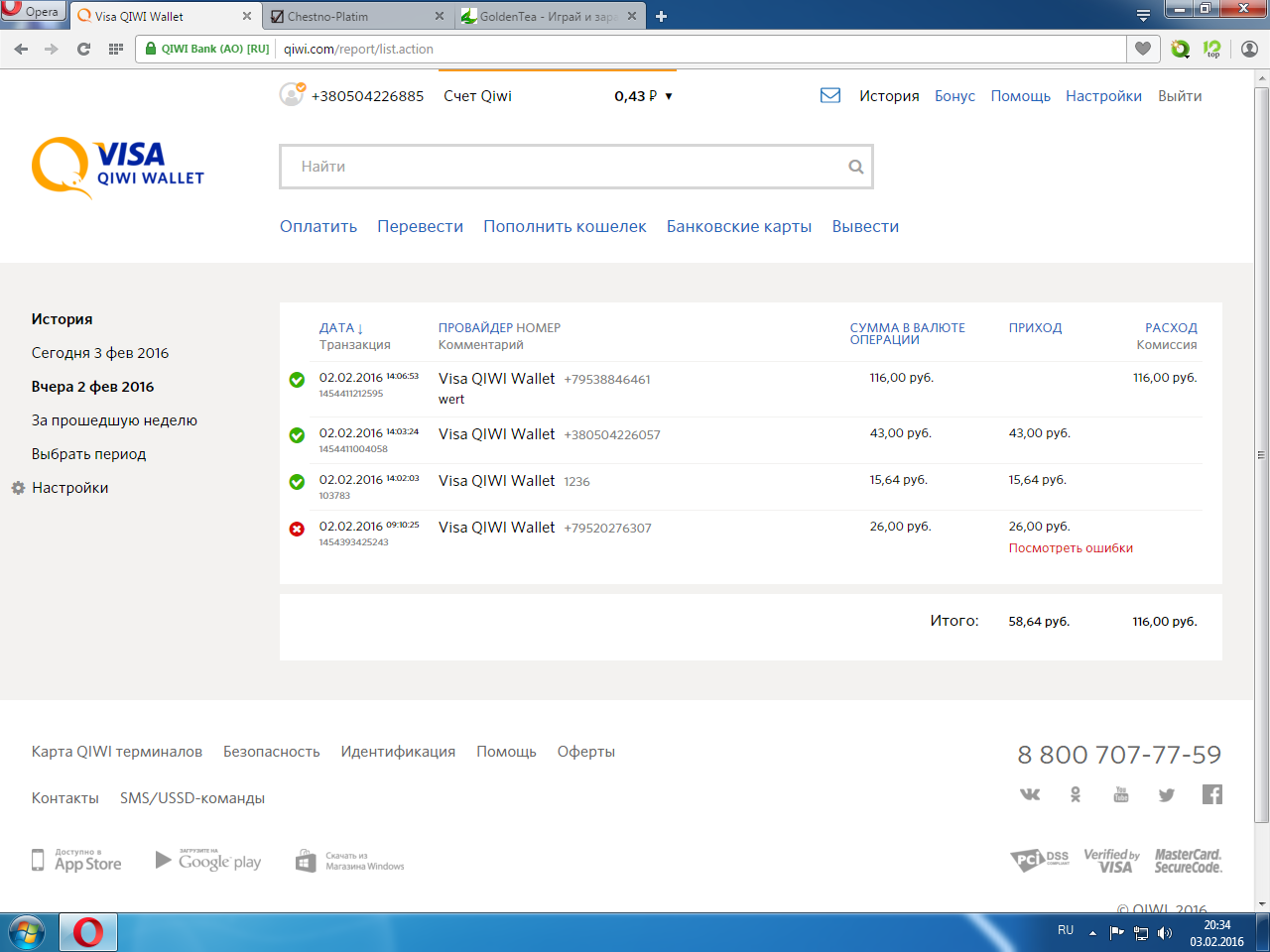Open the Google Play download badge
This screenshot has width=1270, height=952.
point(208,860)
